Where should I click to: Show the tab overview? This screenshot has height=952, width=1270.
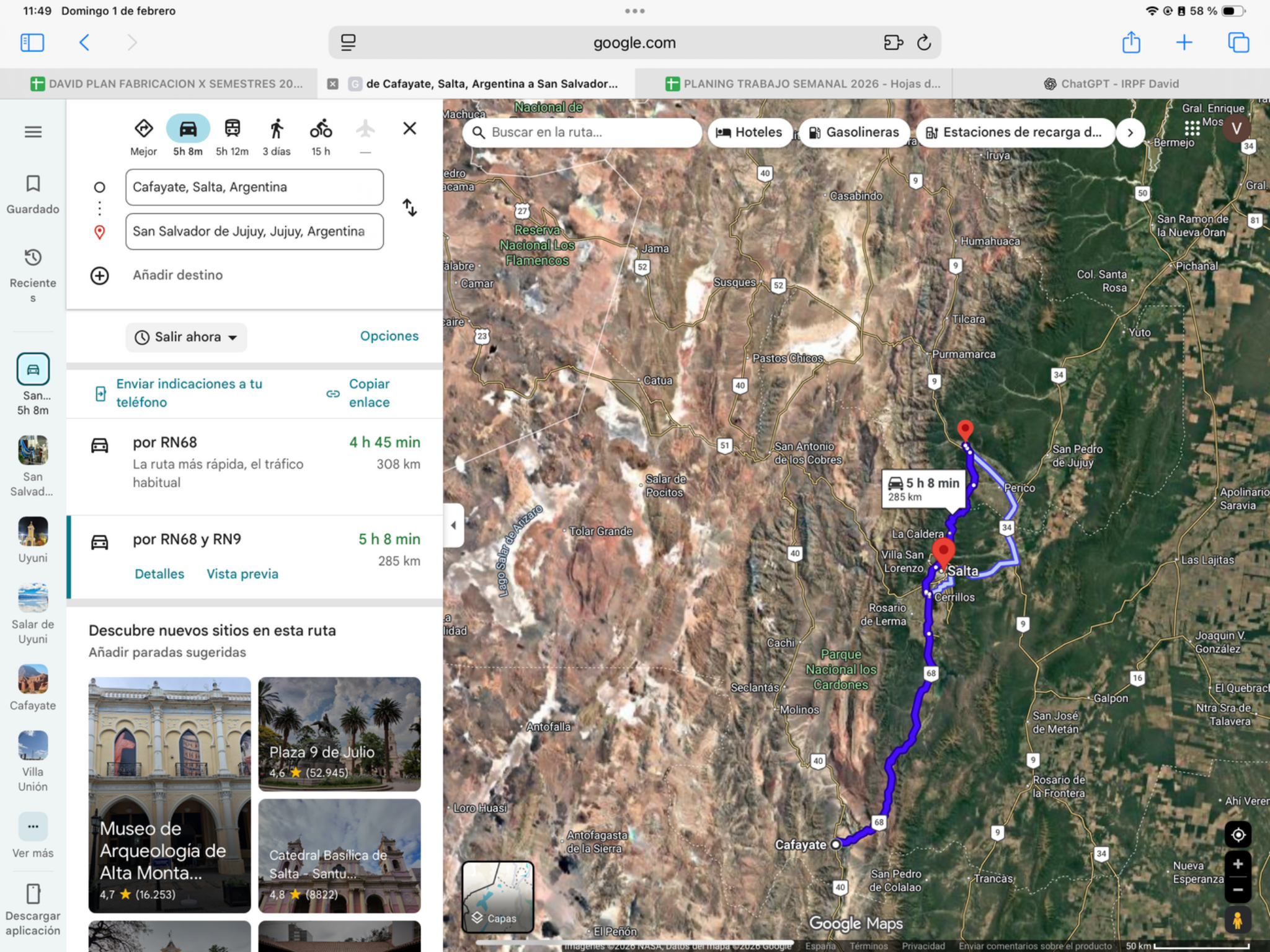(1238, 43)
